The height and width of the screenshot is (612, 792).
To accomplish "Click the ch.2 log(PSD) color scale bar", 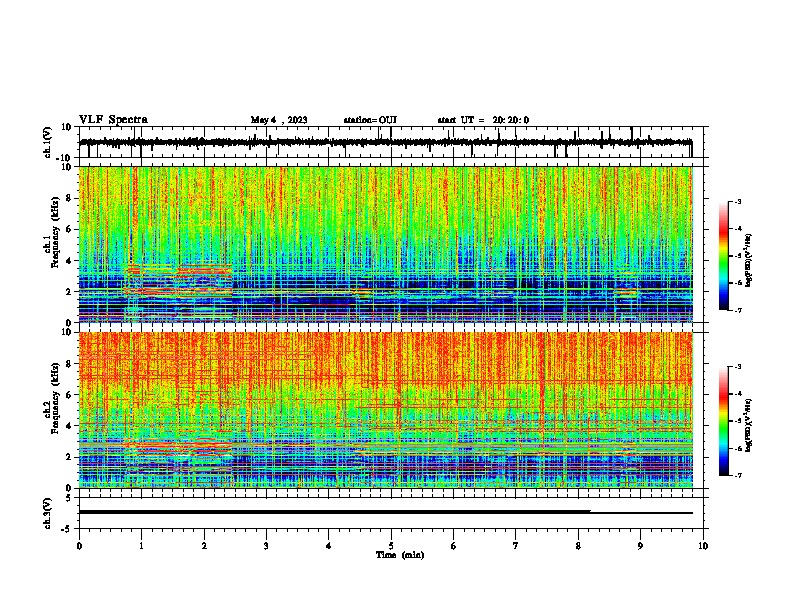I will (x=723, y=421).
